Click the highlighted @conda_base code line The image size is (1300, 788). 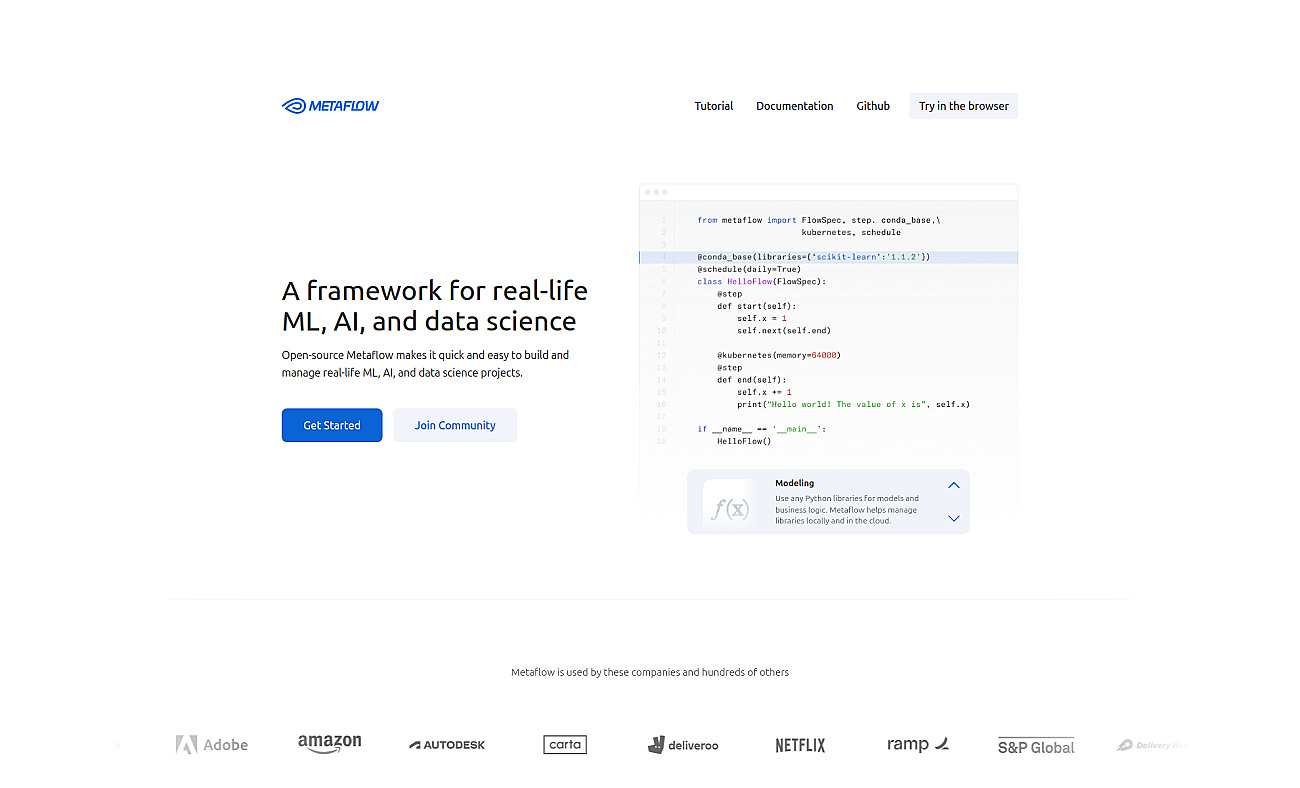pos(828,257)
